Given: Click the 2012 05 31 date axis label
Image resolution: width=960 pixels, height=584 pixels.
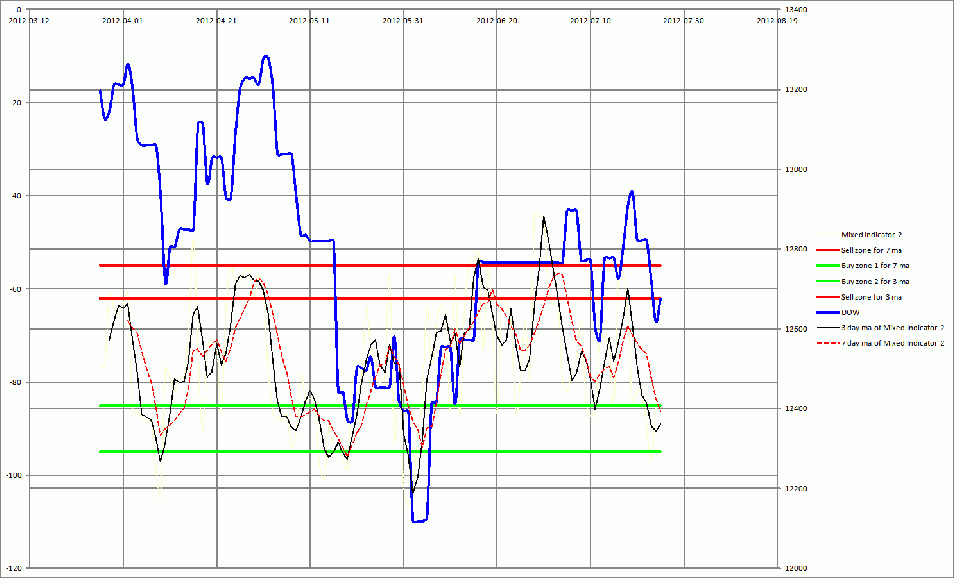Looking at the screenshot, I should coord(403,20).
